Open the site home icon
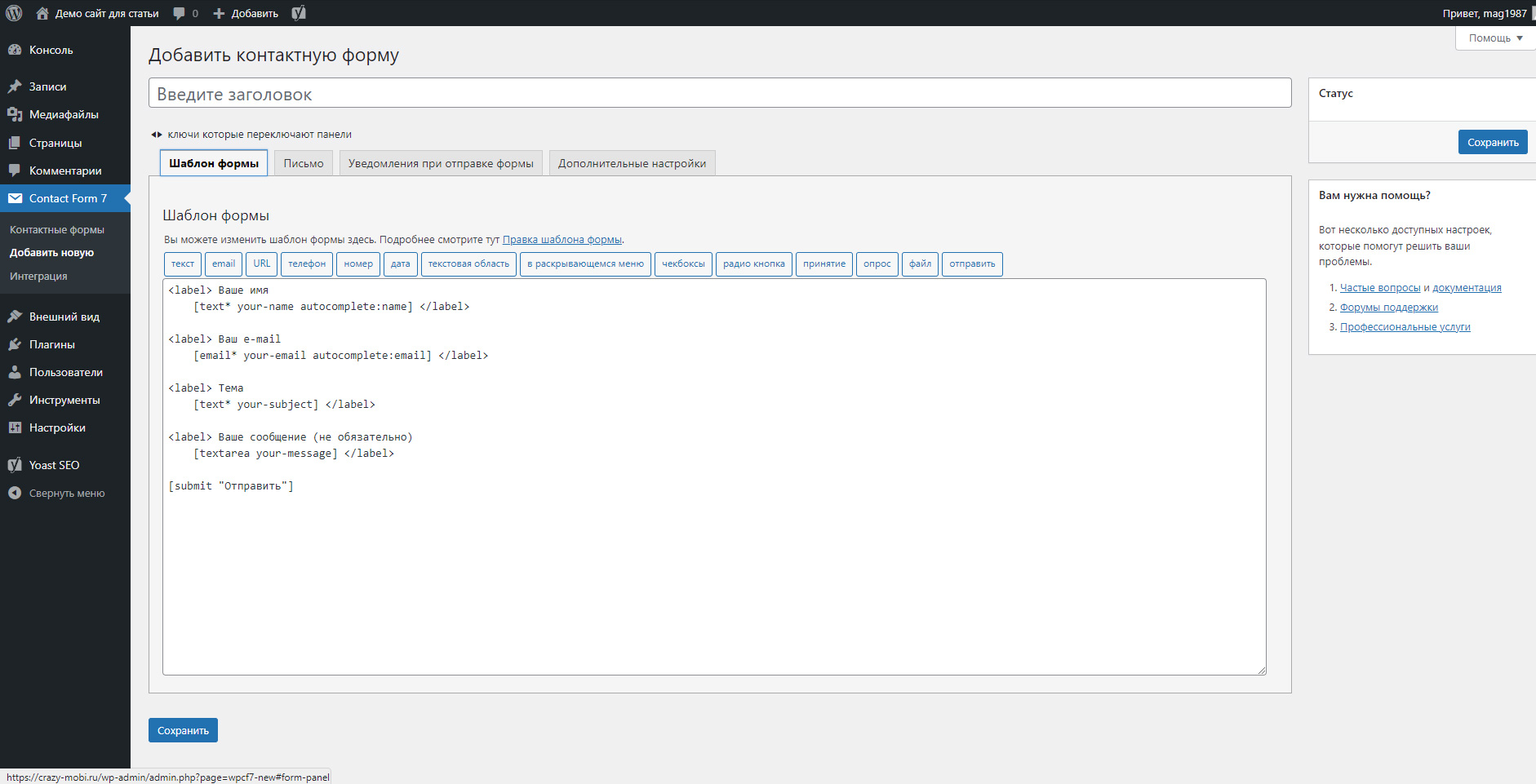The height and width of the screenshot is (784, 1536). (42, 13)
